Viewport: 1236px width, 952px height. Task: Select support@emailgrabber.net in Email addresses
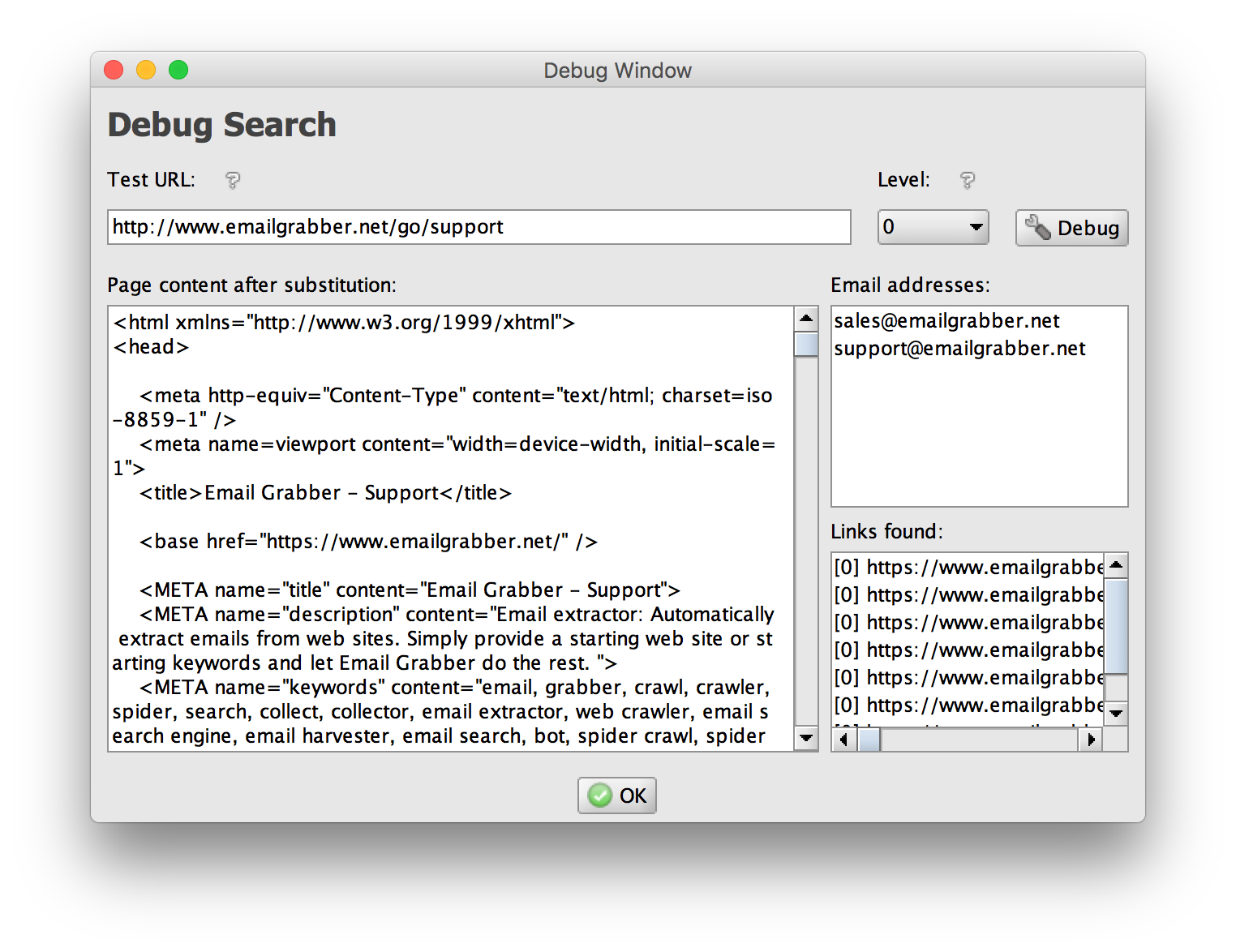(x=959, y=349)
